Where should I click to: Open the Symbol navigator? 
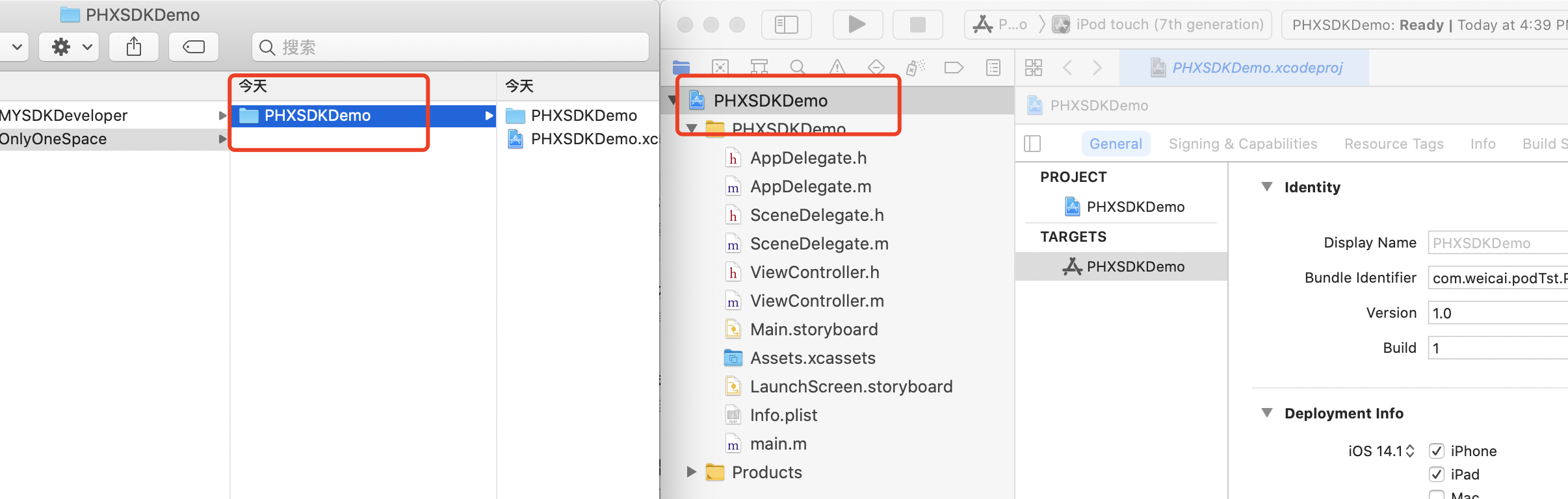pyautogui.click(x=759, y=67)
